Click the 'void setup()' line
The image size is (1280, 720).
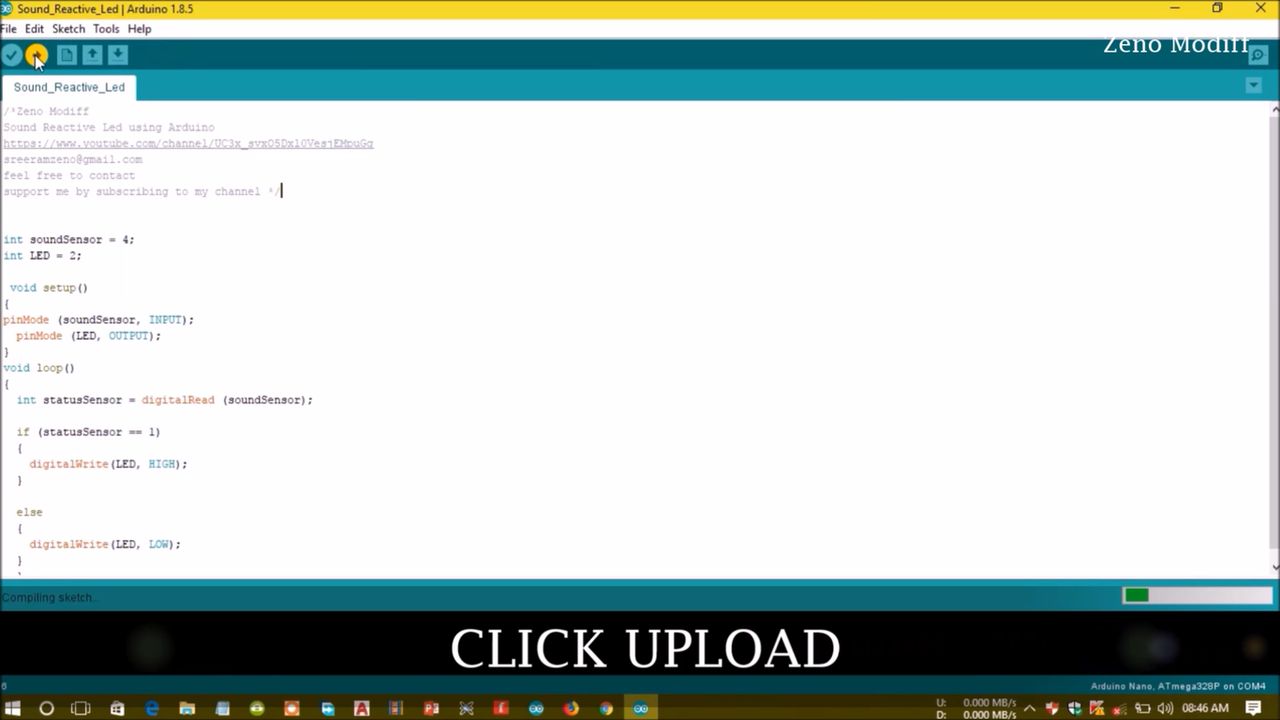pos(49,288)
